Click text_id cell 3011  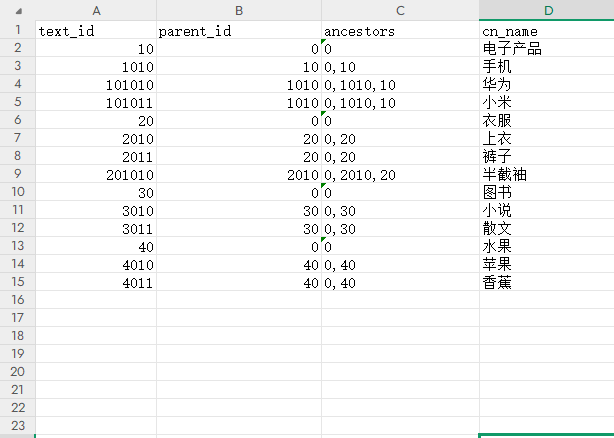coord(96,228)
